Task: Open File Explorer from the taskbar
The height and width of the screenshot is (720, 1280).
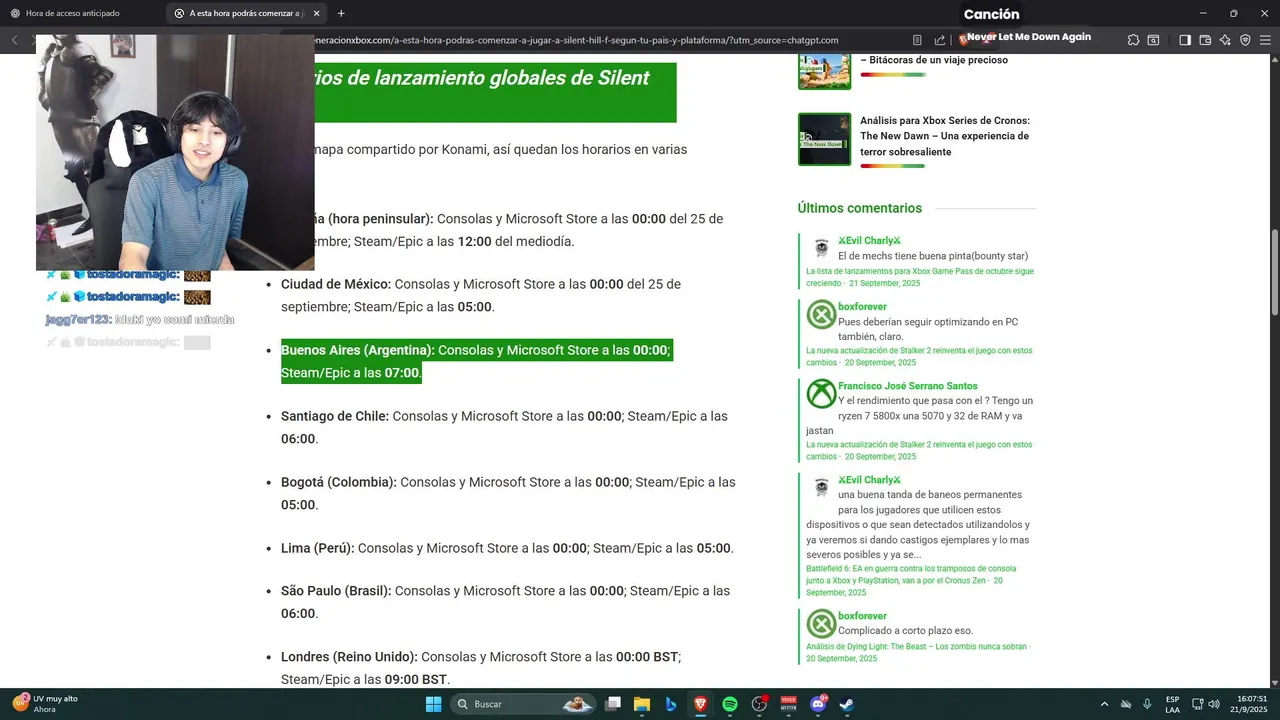Action: pos(642,704)
